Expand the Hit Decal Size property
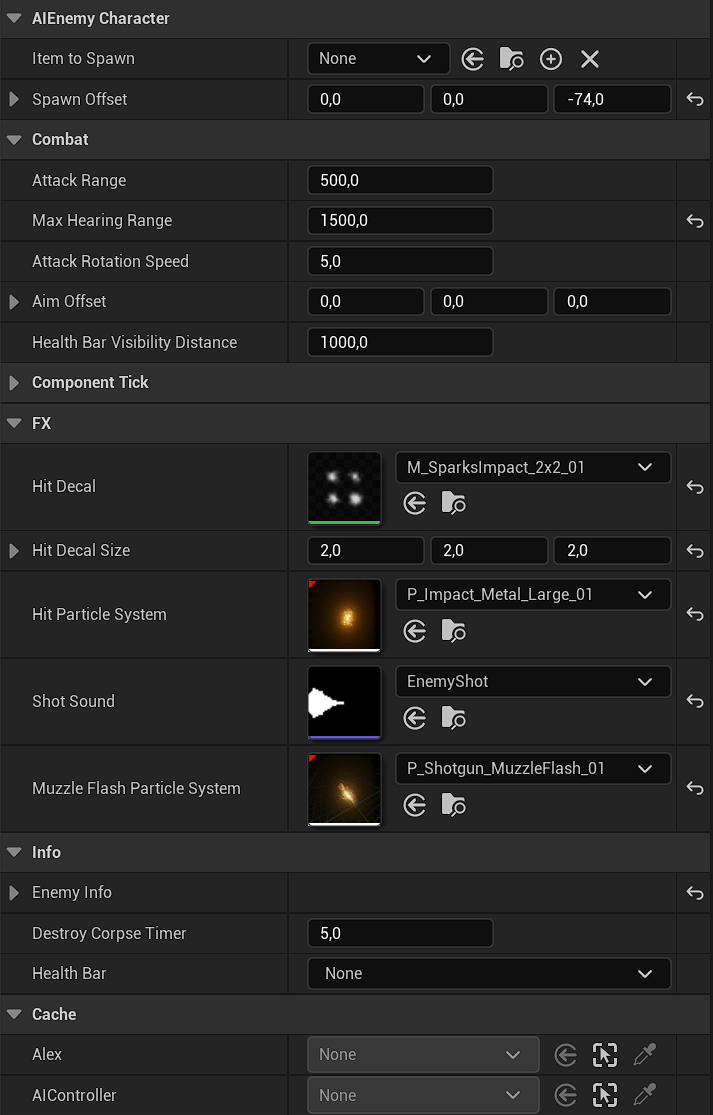Viewport: 713px width, 1115px height. [14, 550]
